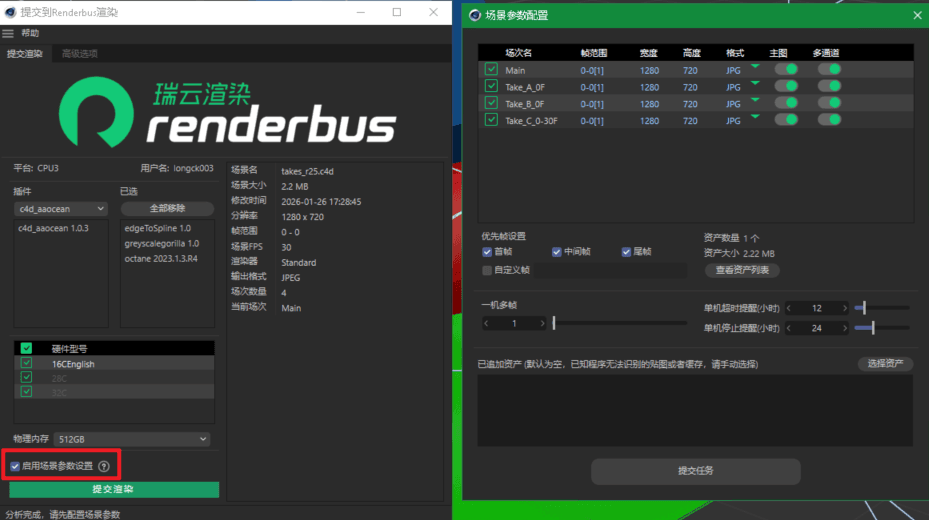Click the increase arrow on 单机超时提醒 stepper
Screen dimensions: 929x520
[x=846, y=308]
